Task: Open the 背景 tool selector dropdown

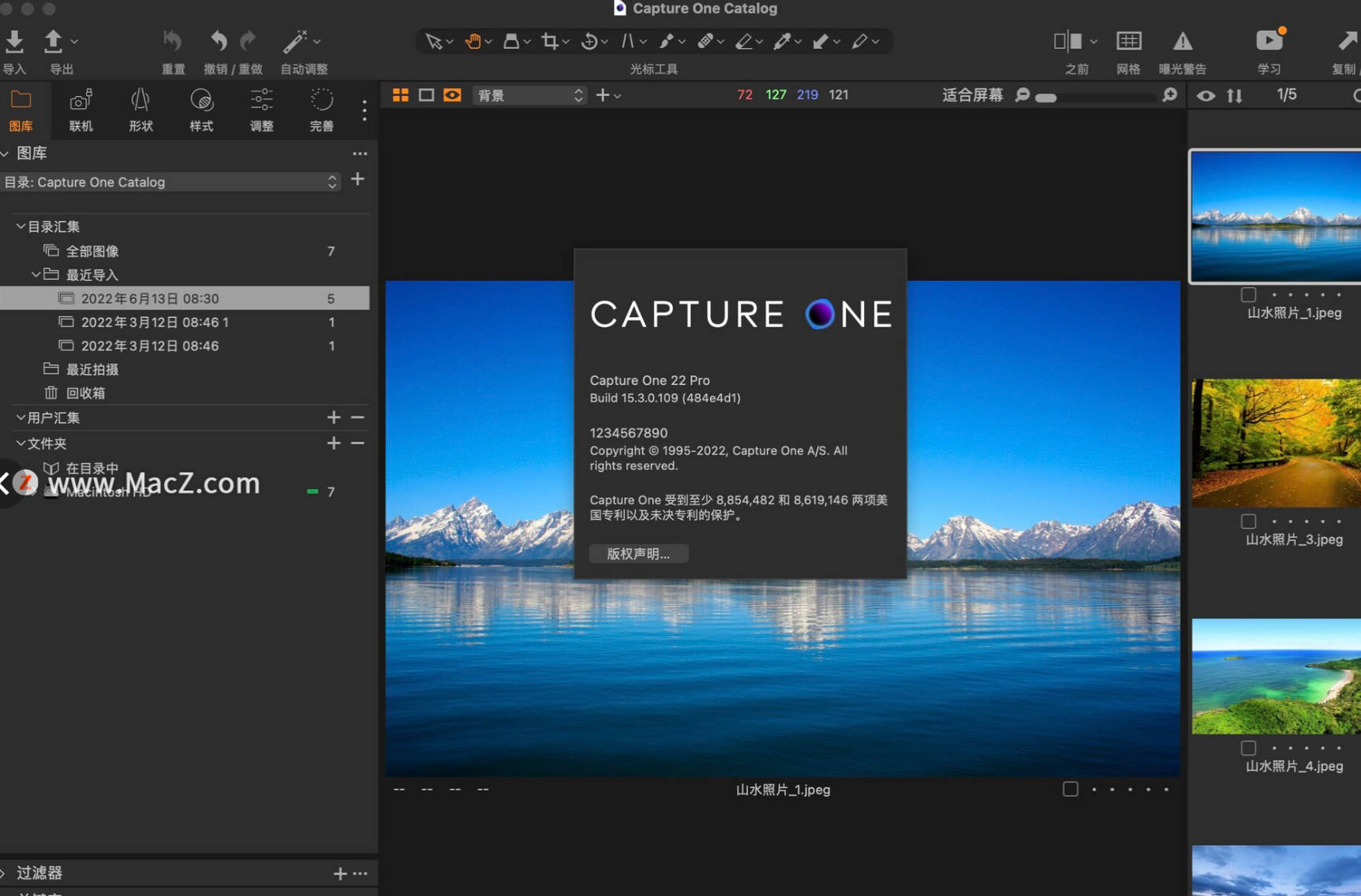Action: pos(529,95)
